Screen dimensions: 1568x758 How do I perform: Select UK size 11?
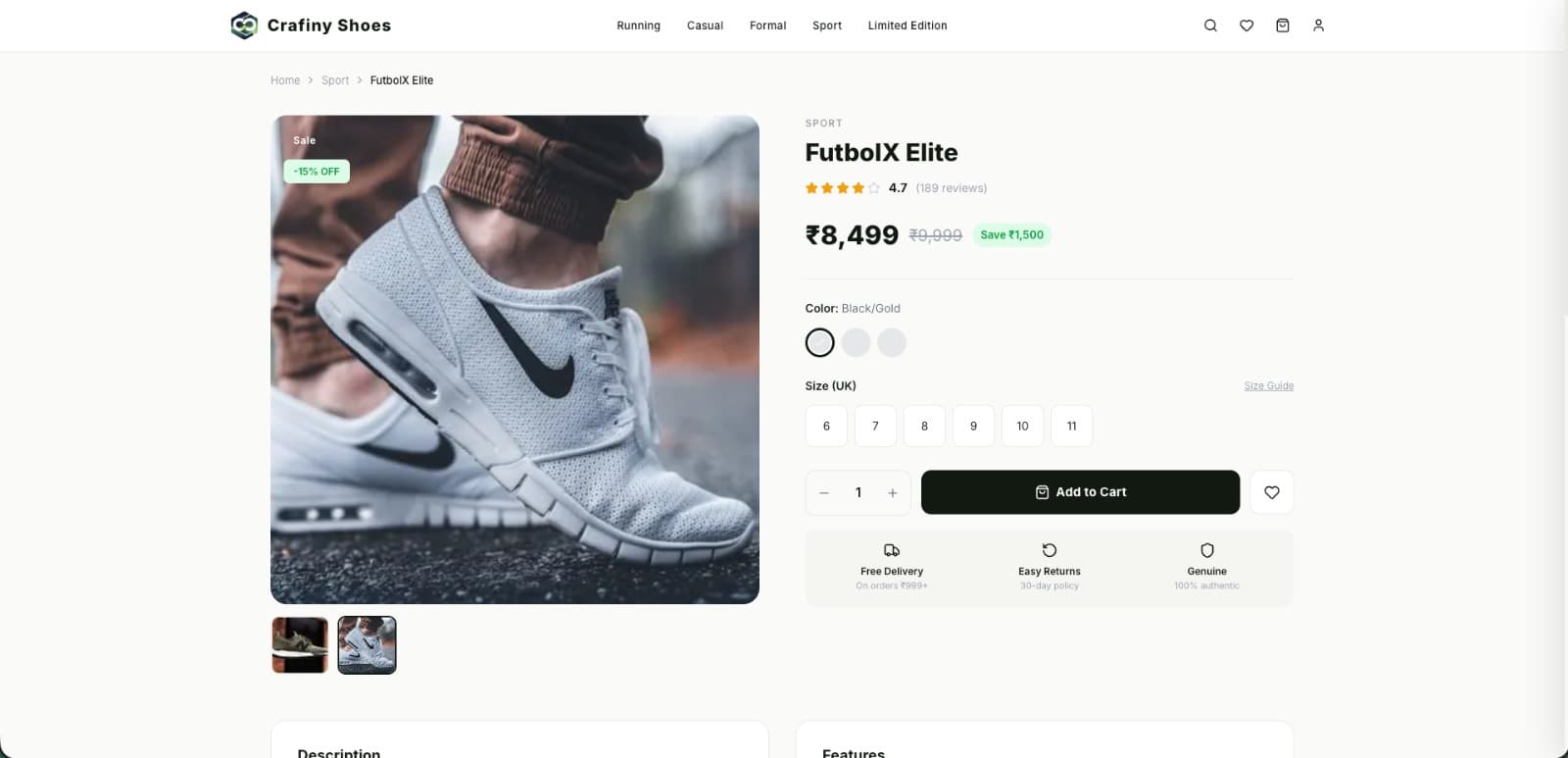[1071, 426]
